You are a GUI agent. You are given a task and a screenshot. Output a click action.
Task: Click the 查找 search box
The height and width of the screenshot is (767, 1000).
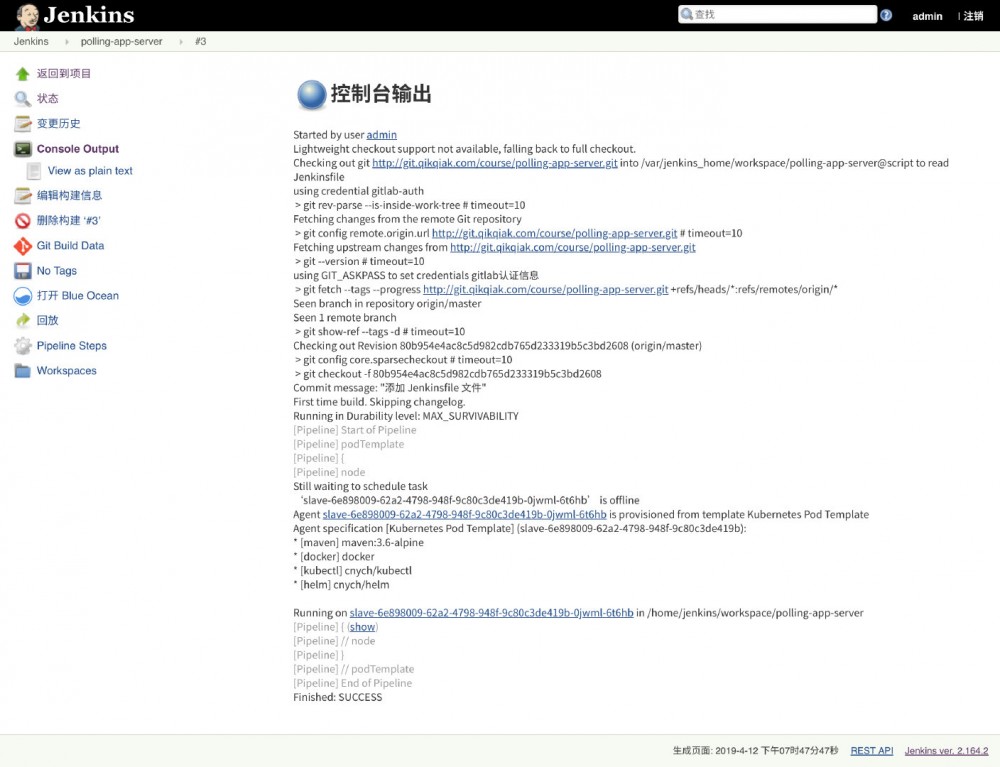click(x=780, y=14)
